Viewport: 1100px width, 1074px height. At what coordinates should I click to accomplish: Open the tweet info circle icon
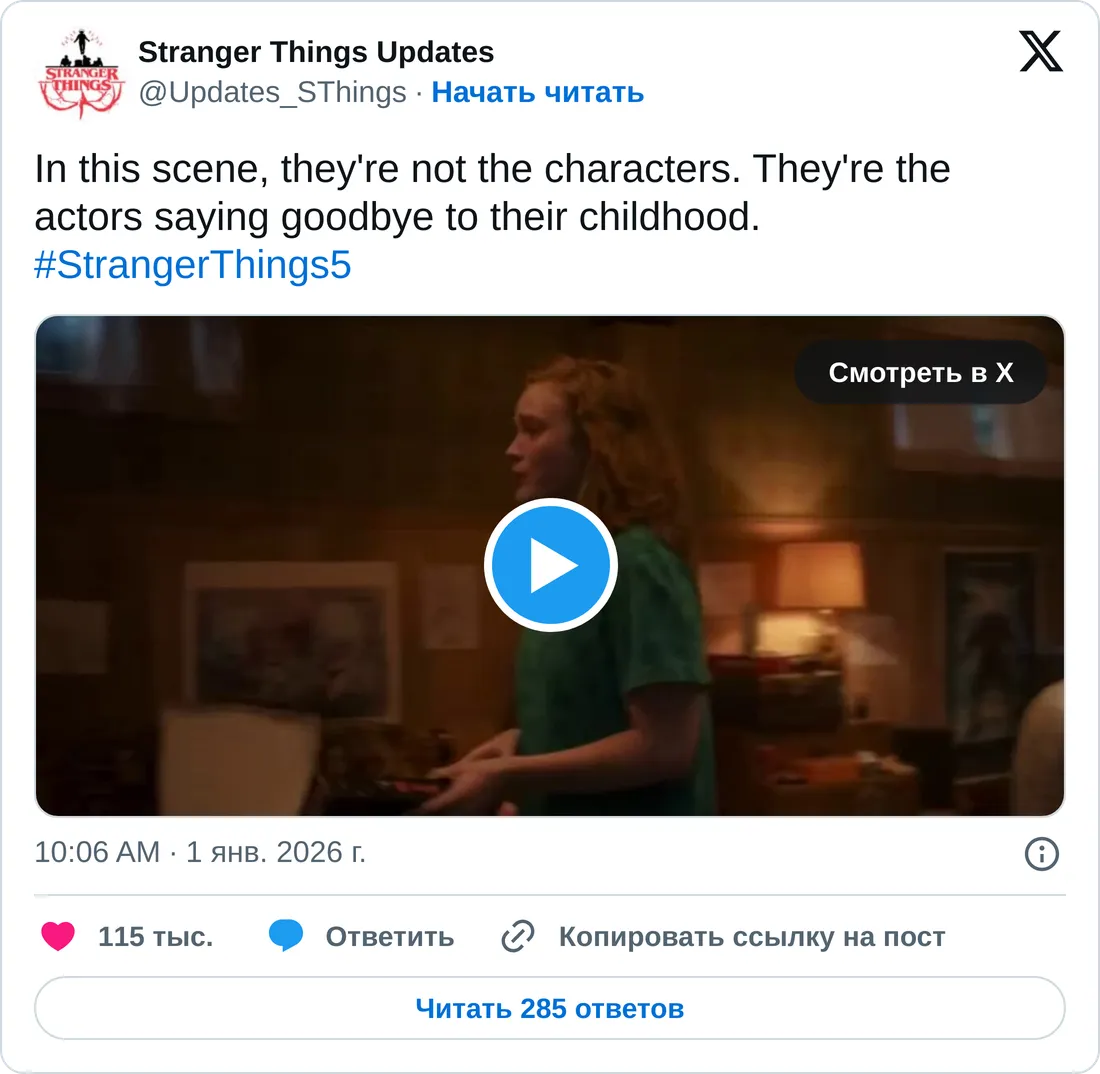pos(1042,854)
